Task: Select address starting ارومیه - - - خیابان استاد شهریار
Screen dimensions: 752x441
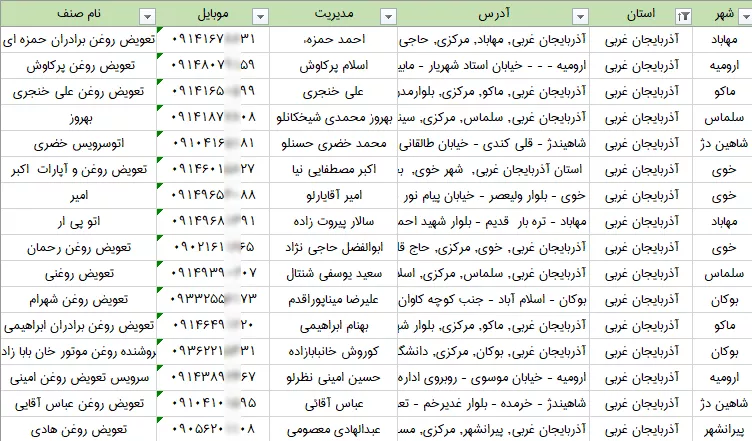Action: click(494, 66)
